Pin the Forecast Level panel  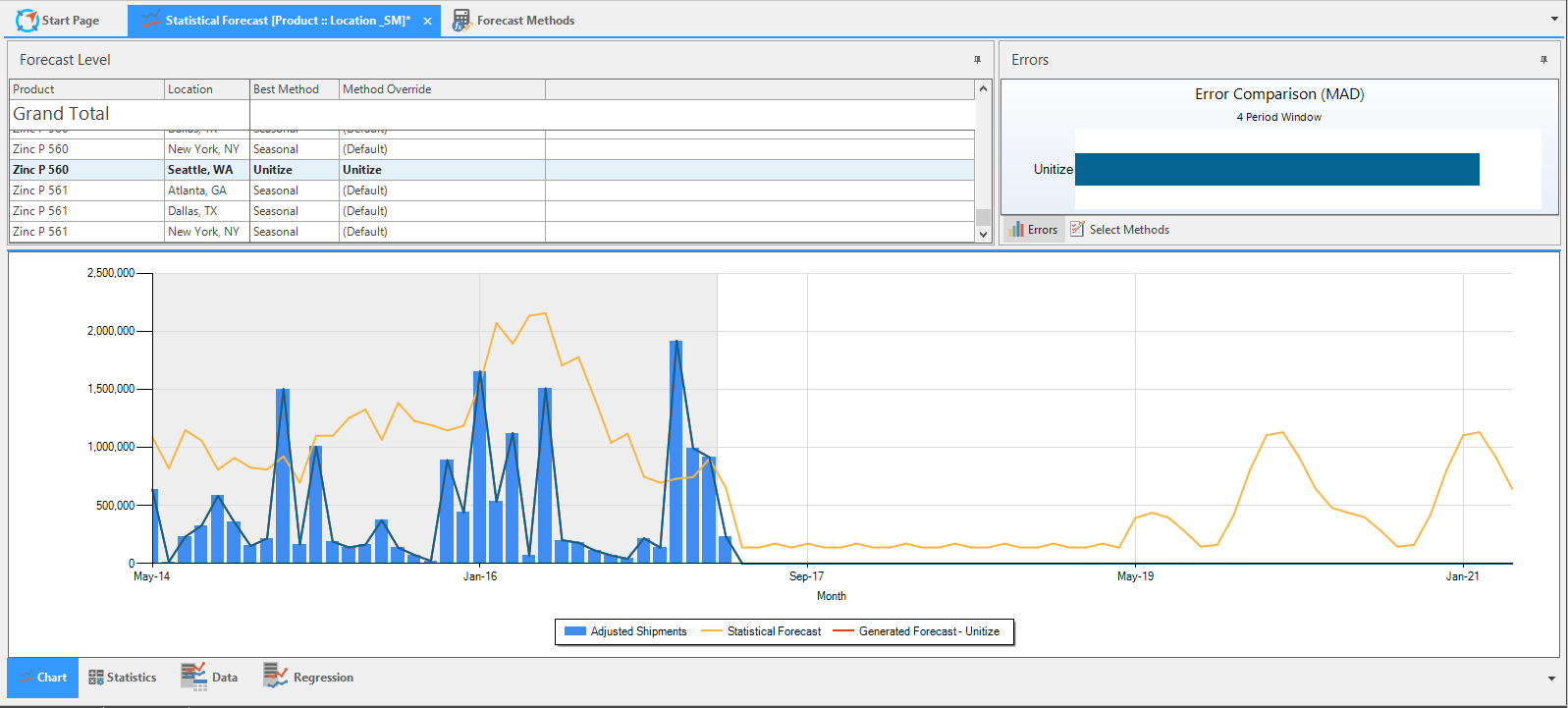[977, 60]
